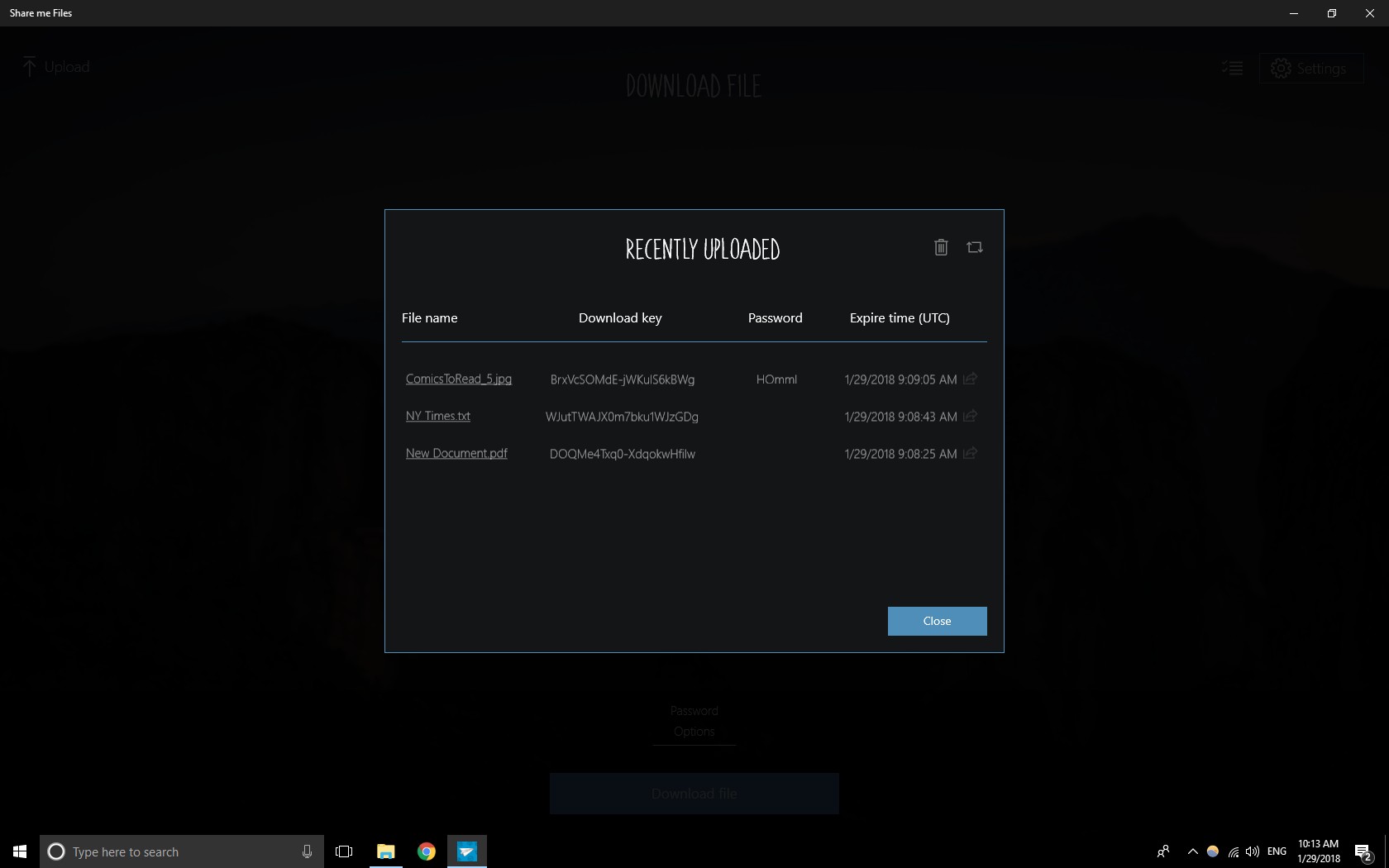Open the Windows Start menu
The width and height of the screenshot is (1389, 868).
pyautogui.click(x=20, y=851)
